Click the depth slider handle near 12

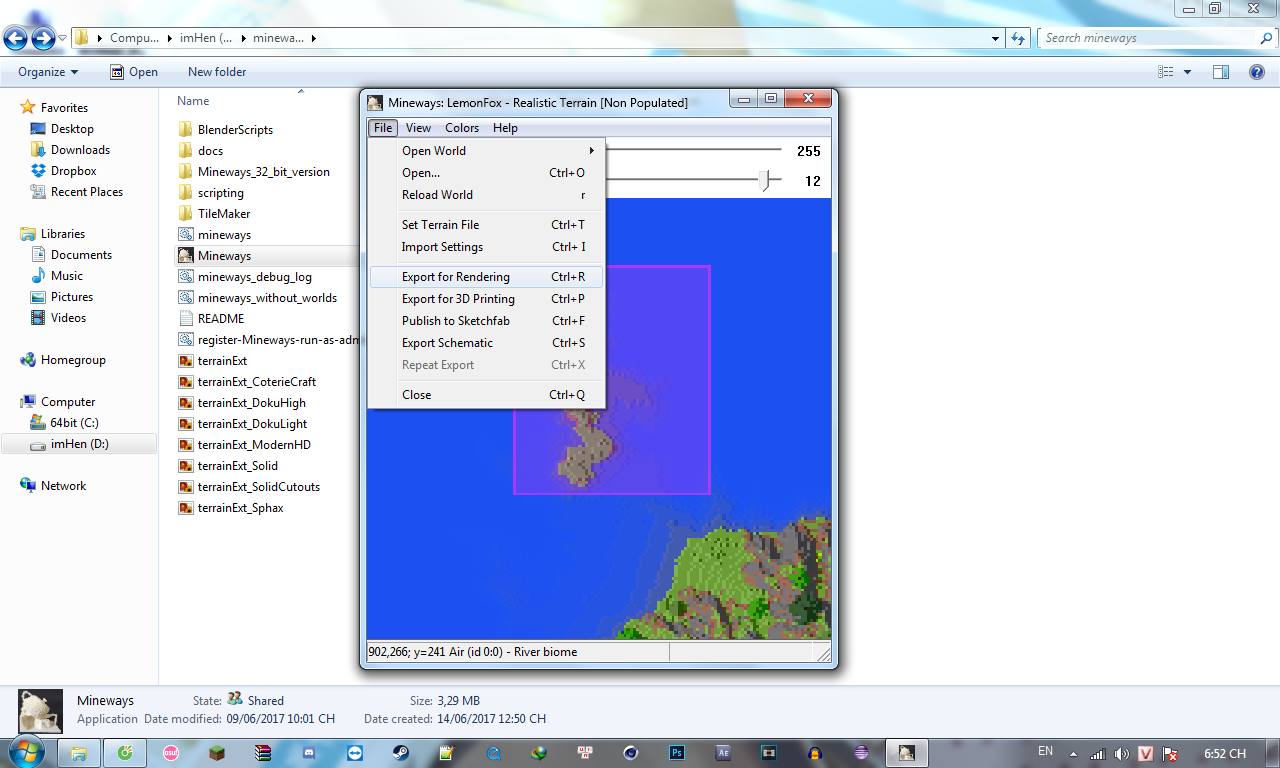[x=765, y=180]
